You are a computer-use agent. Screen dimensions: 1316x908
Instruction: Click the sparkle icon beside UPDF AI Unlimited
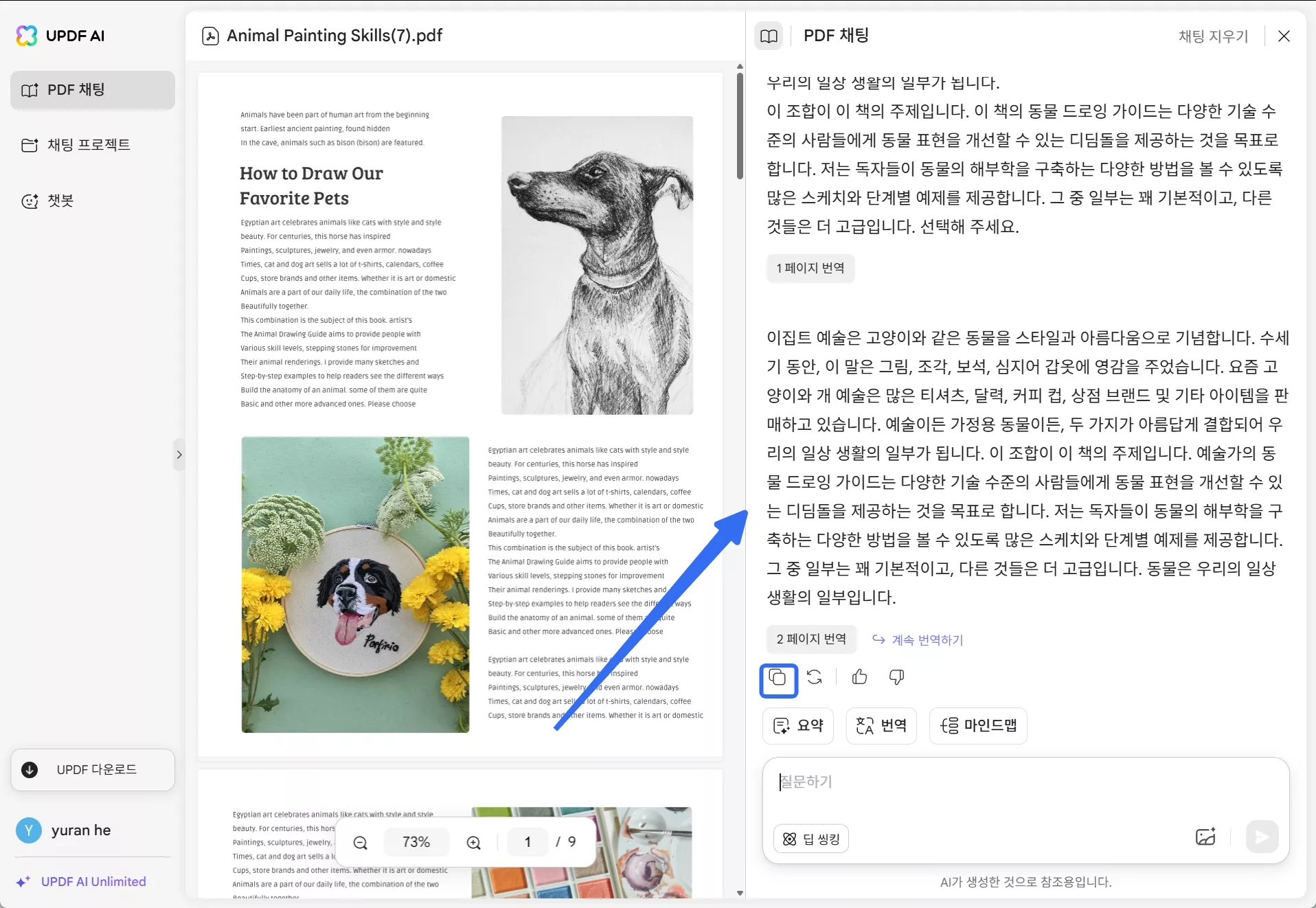coord(23,882)
